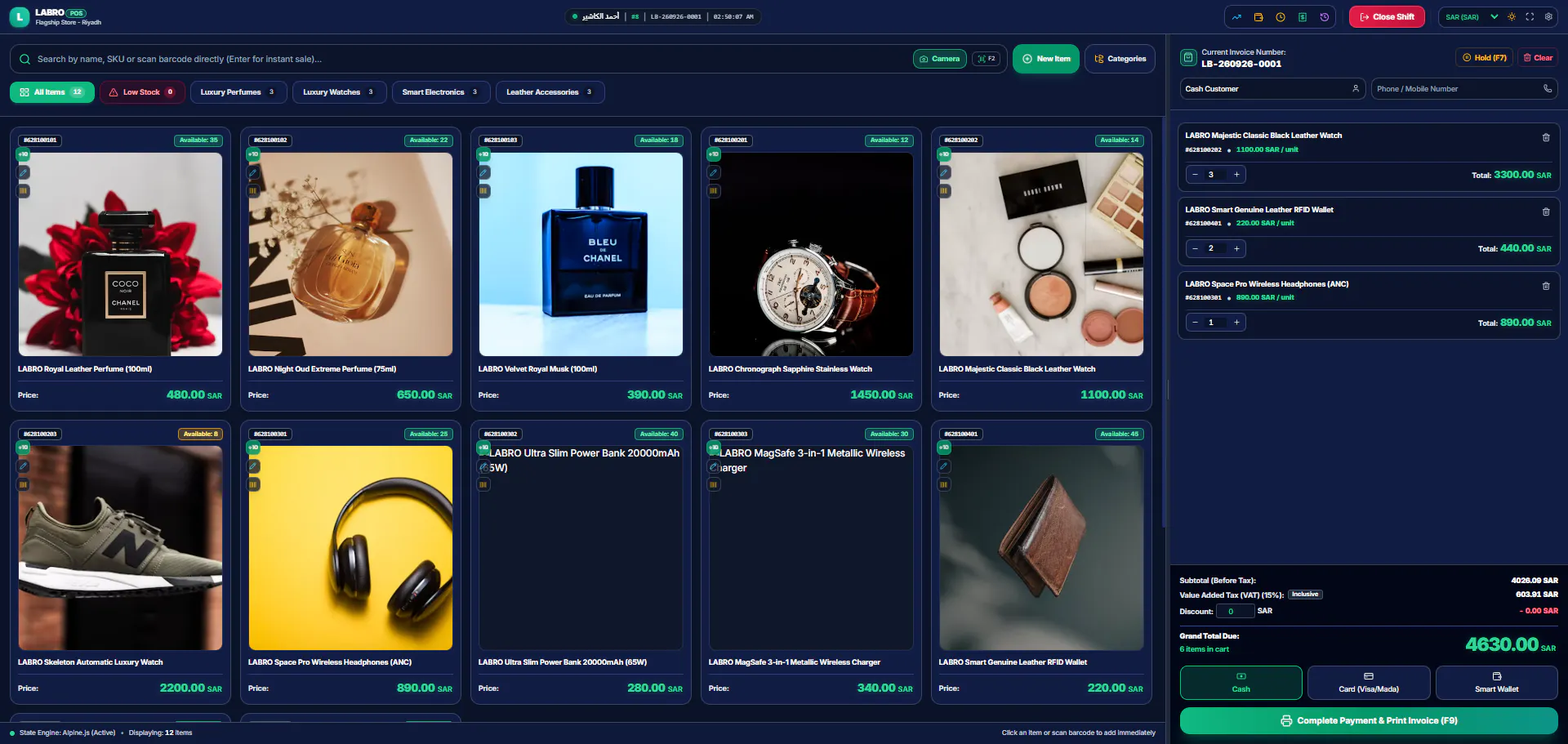Add +10 stock to Night Oud Extreme
This screenshot has width=1568, height=744.
(x=253, y=154)
